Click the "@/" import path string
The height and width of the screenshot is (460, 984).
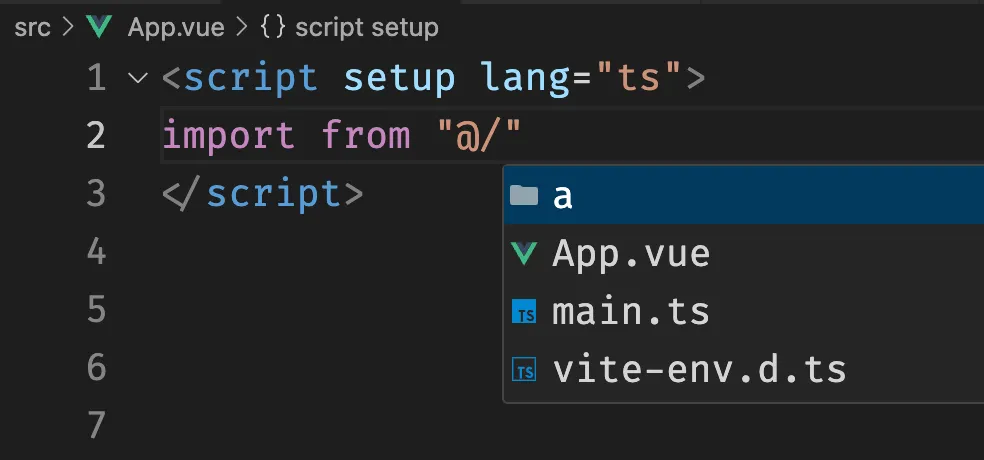[481, 136]
